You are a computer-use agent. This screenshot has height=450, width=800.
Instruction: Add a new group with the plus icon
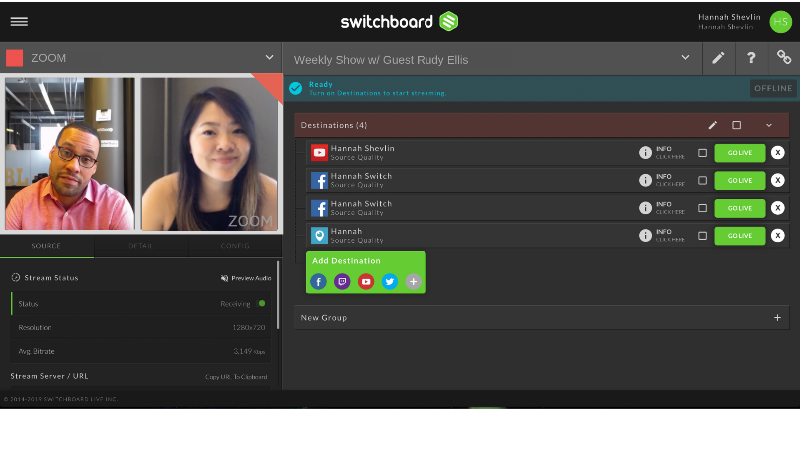(x=777, y=317)
